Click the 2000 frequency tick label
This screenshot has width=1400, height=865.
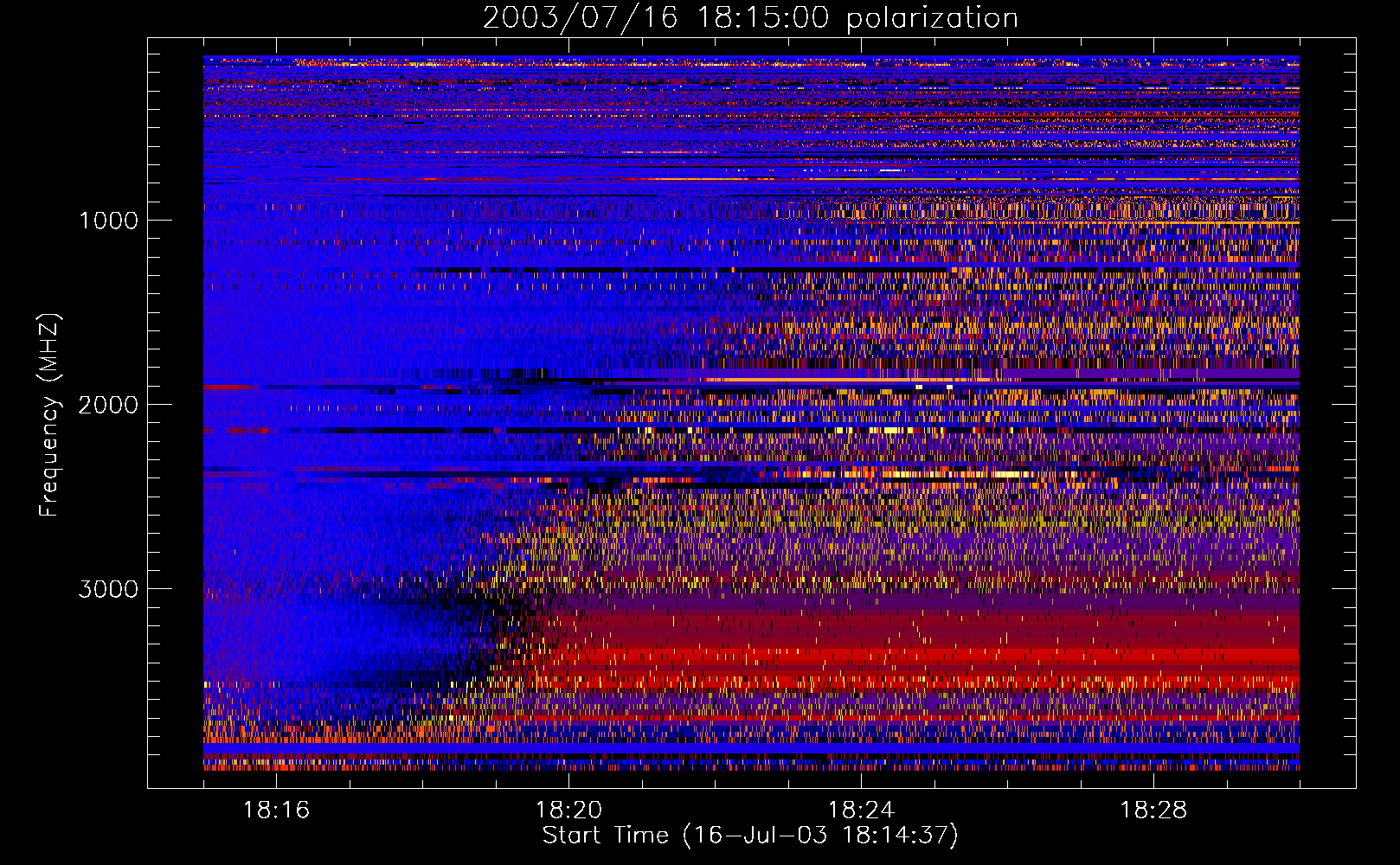point(108,405)
